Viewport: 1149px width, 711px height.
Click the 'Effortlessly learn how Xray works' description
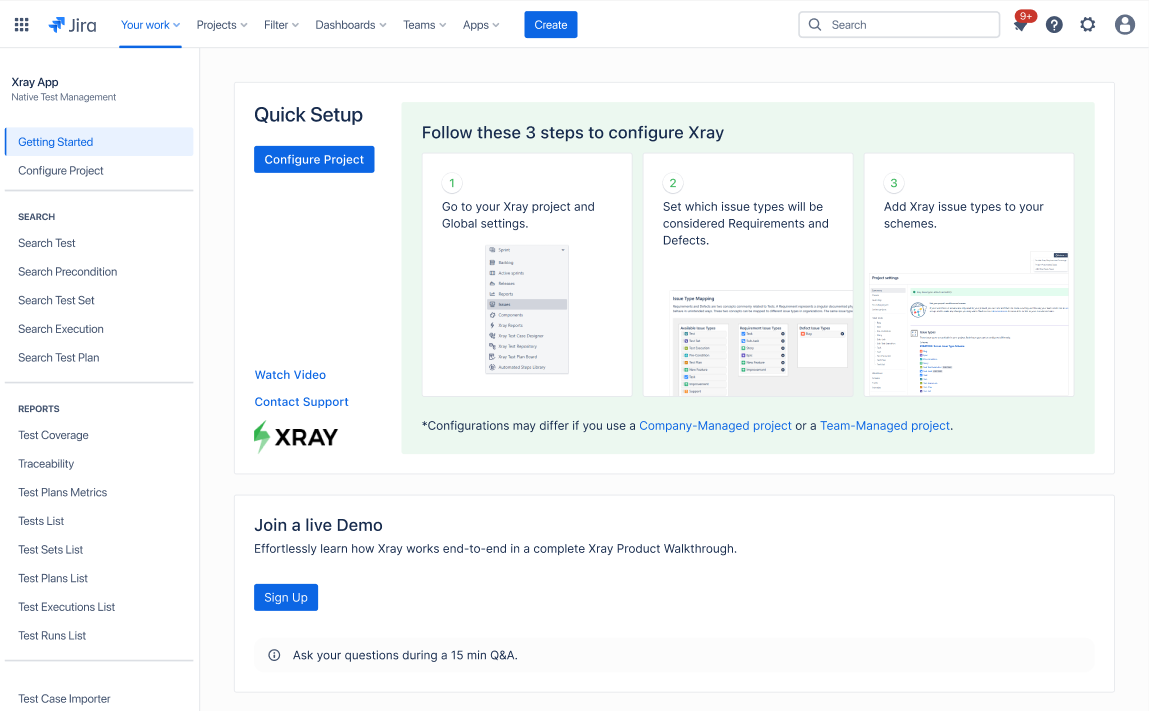point(495,549)
